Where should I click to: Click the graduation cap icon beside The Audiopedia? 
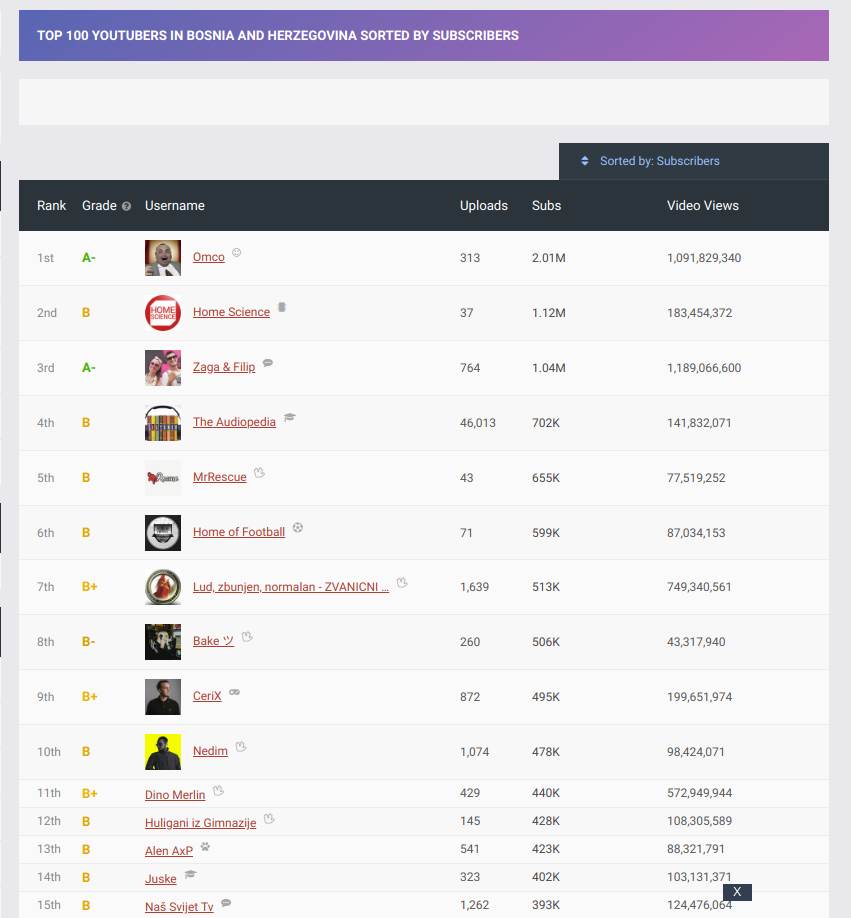click(289, 418)
